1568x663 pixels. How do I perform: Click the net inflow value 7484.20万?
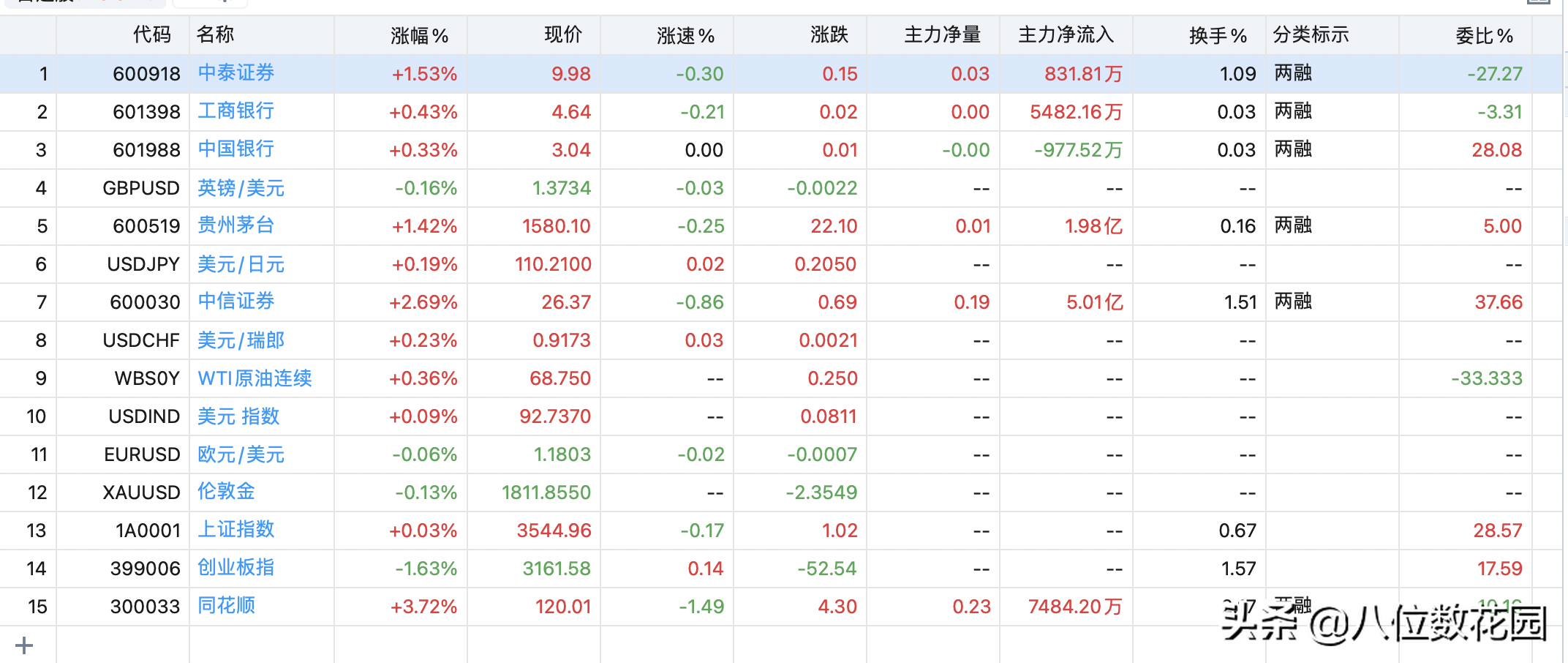[x=1075, y=607]
